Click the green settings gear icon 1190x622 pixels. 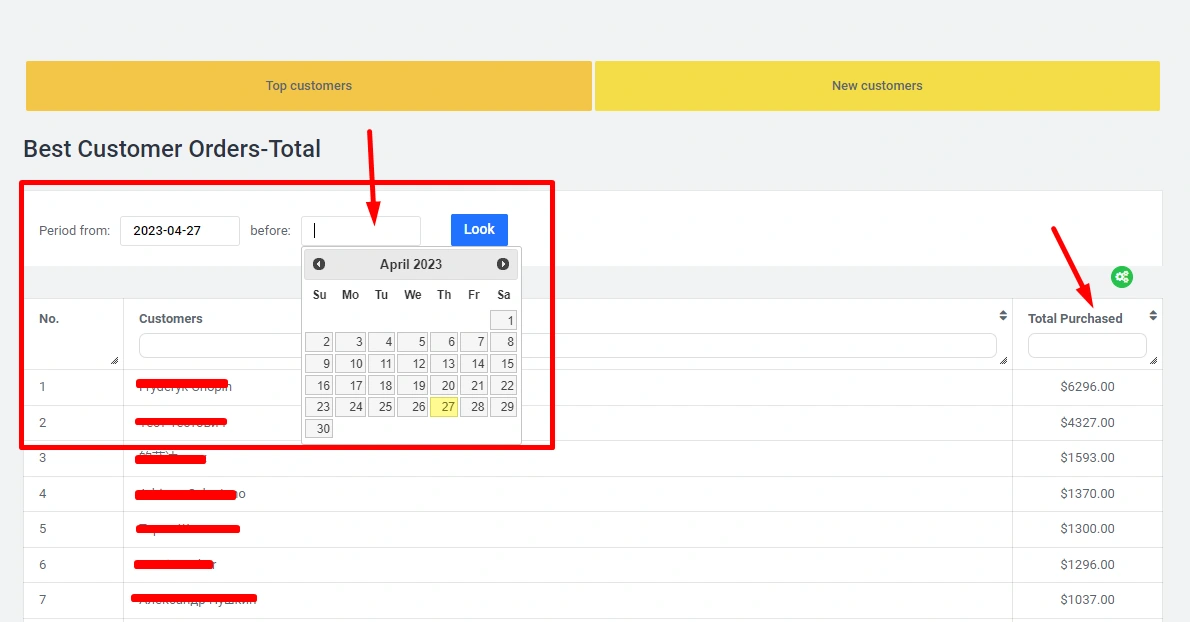(x=1122, y=277)
